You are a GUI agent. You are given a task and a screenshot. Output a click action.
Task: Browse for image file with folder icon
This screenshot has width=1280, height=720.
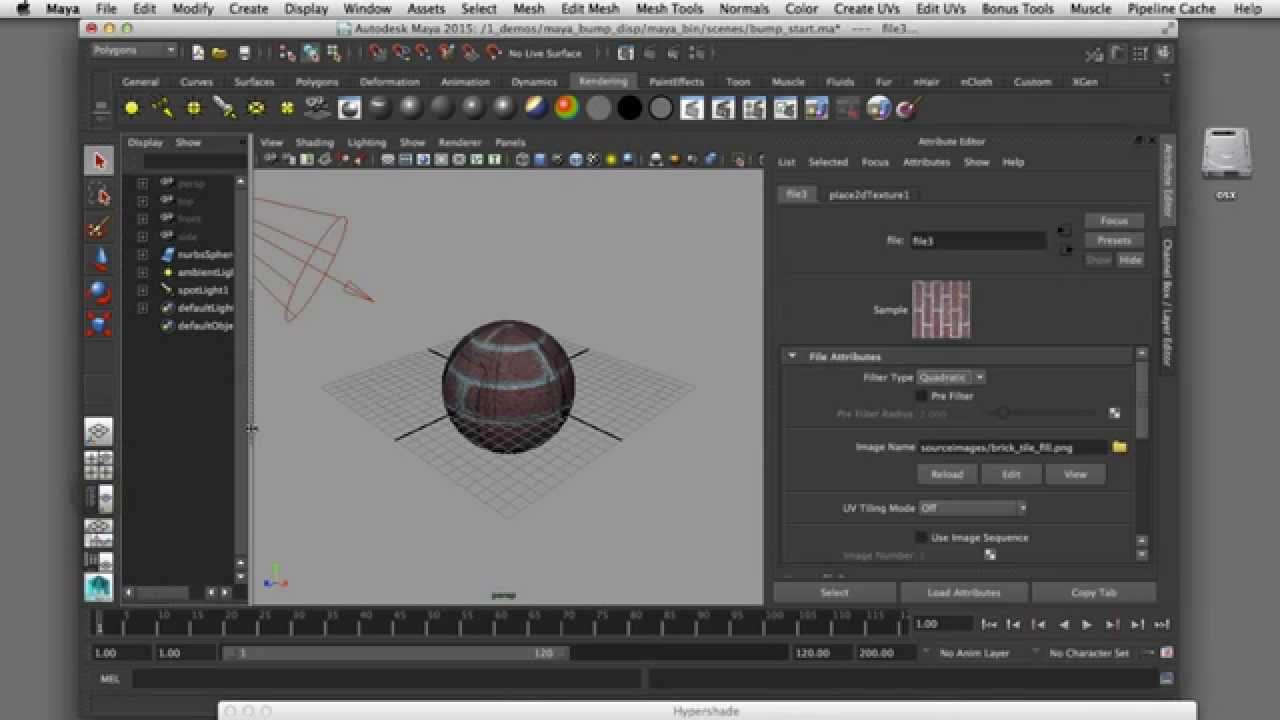point(1119,447)
